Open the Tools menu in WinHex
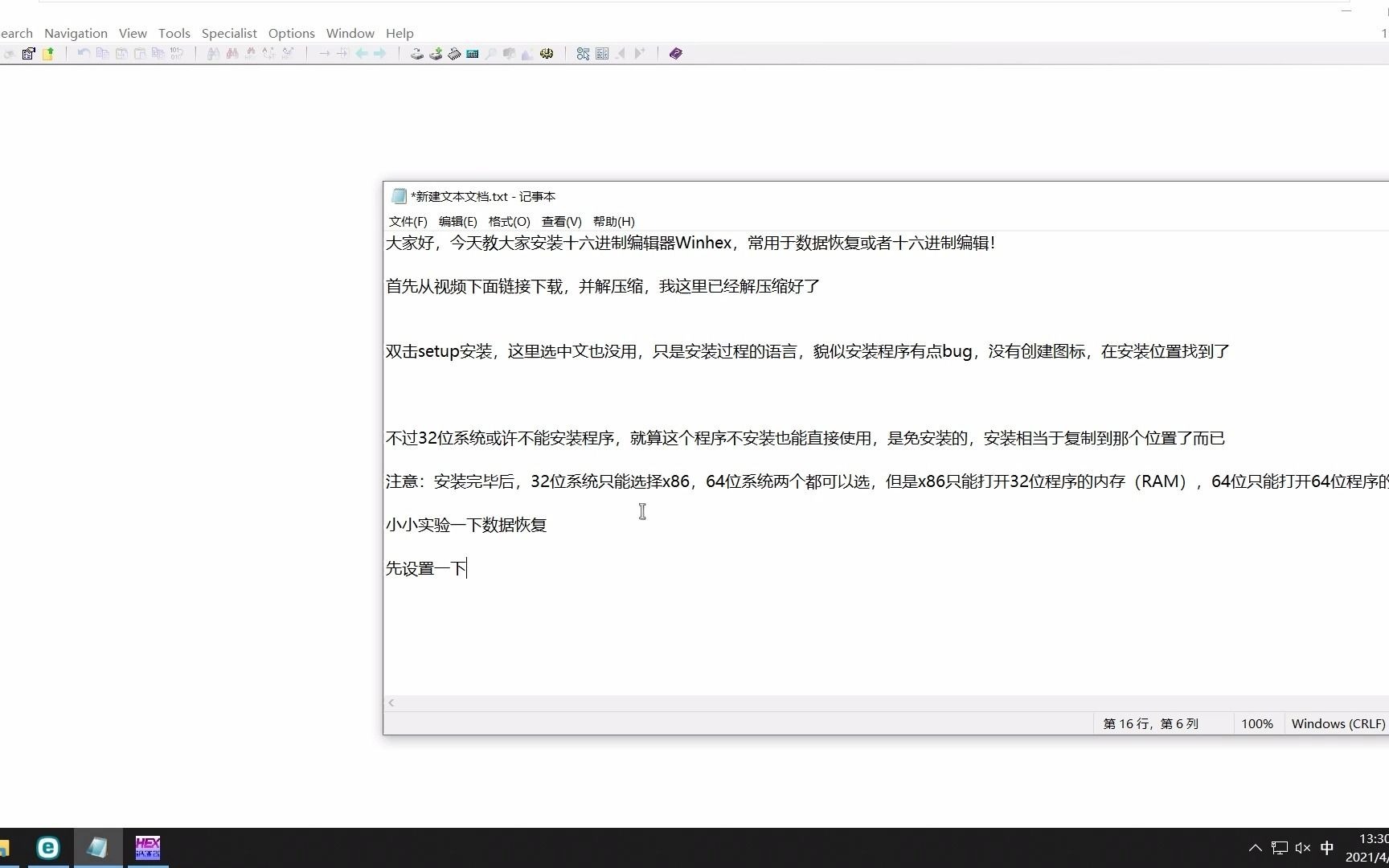The image size is (1389, 868). click(x=174, y=33)
